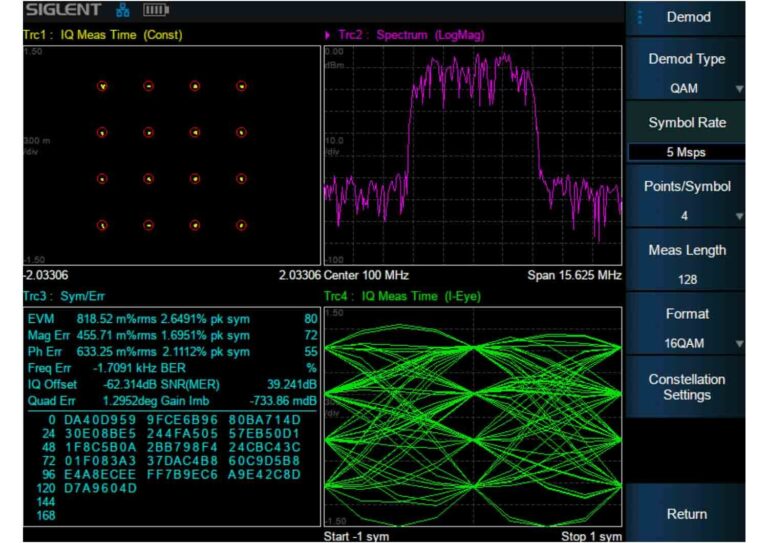Screen dimensions: 768x543
Task: Select Trc3 Sym/Err trace title
Action: 64,296
